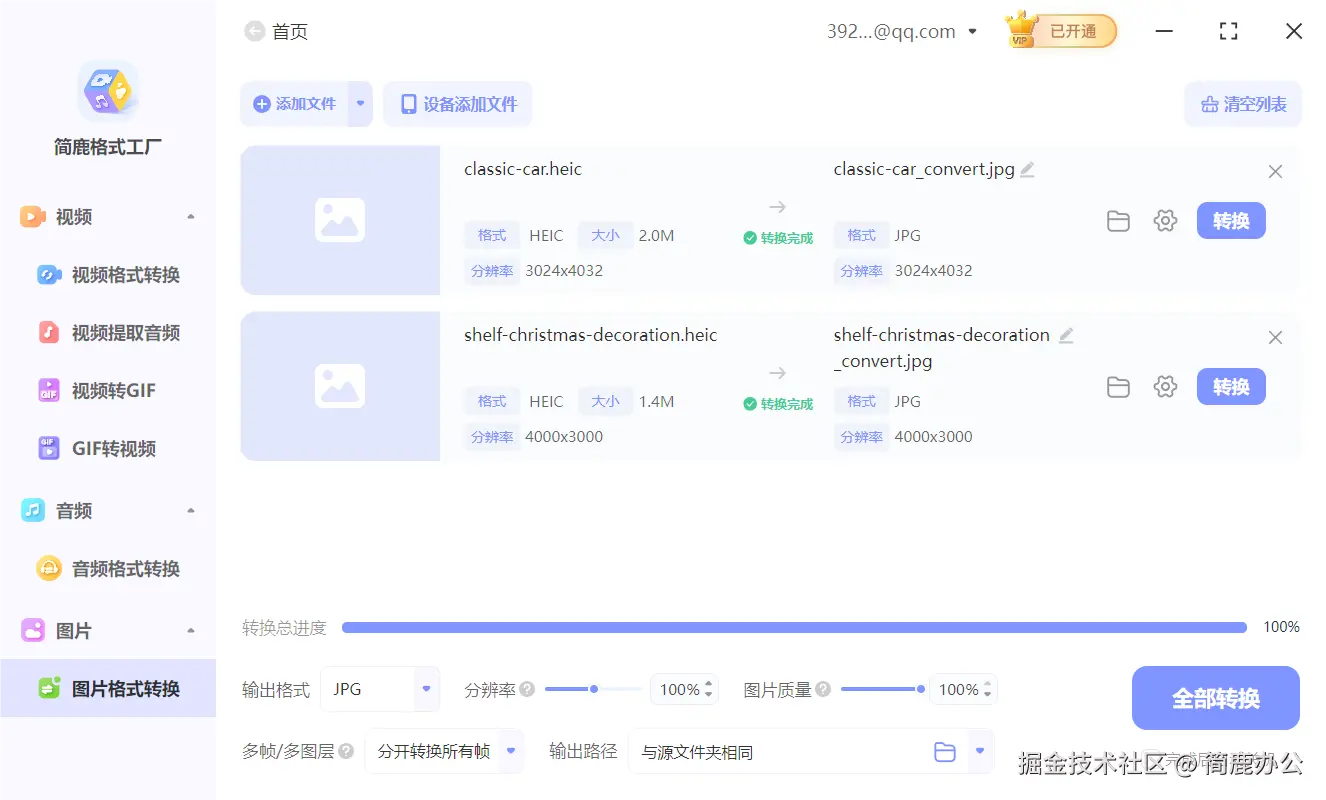Click the 视频 category icon

coord(33,216)
